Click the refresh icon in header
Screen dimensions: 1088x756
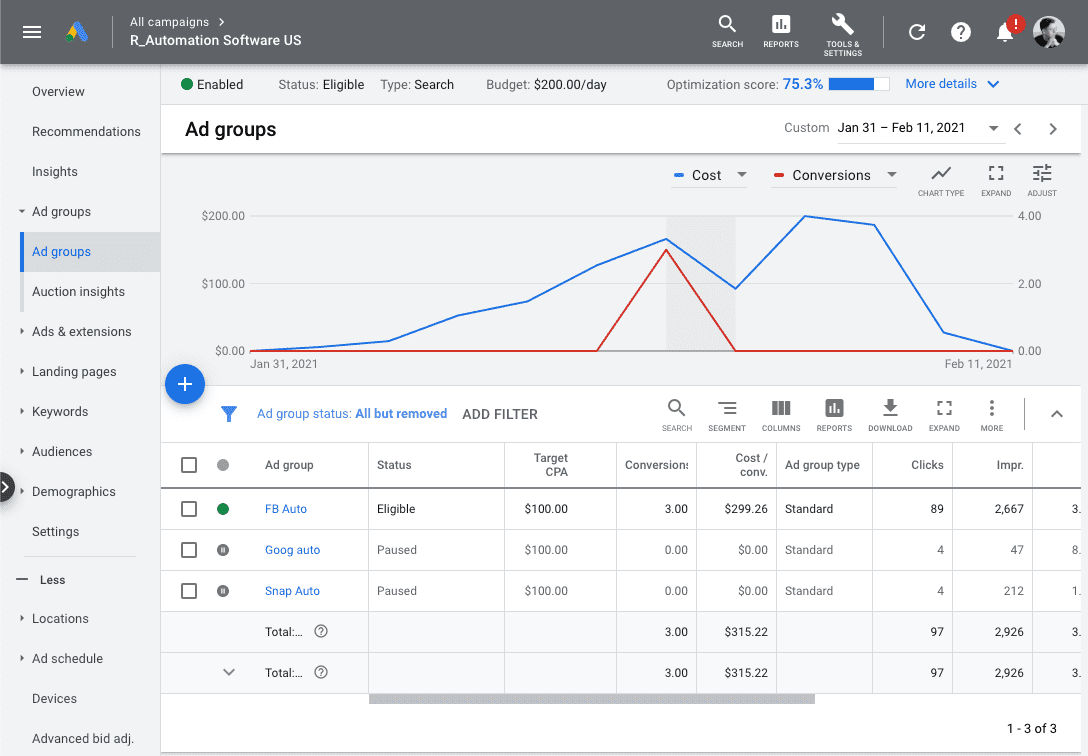coord(916,32)
